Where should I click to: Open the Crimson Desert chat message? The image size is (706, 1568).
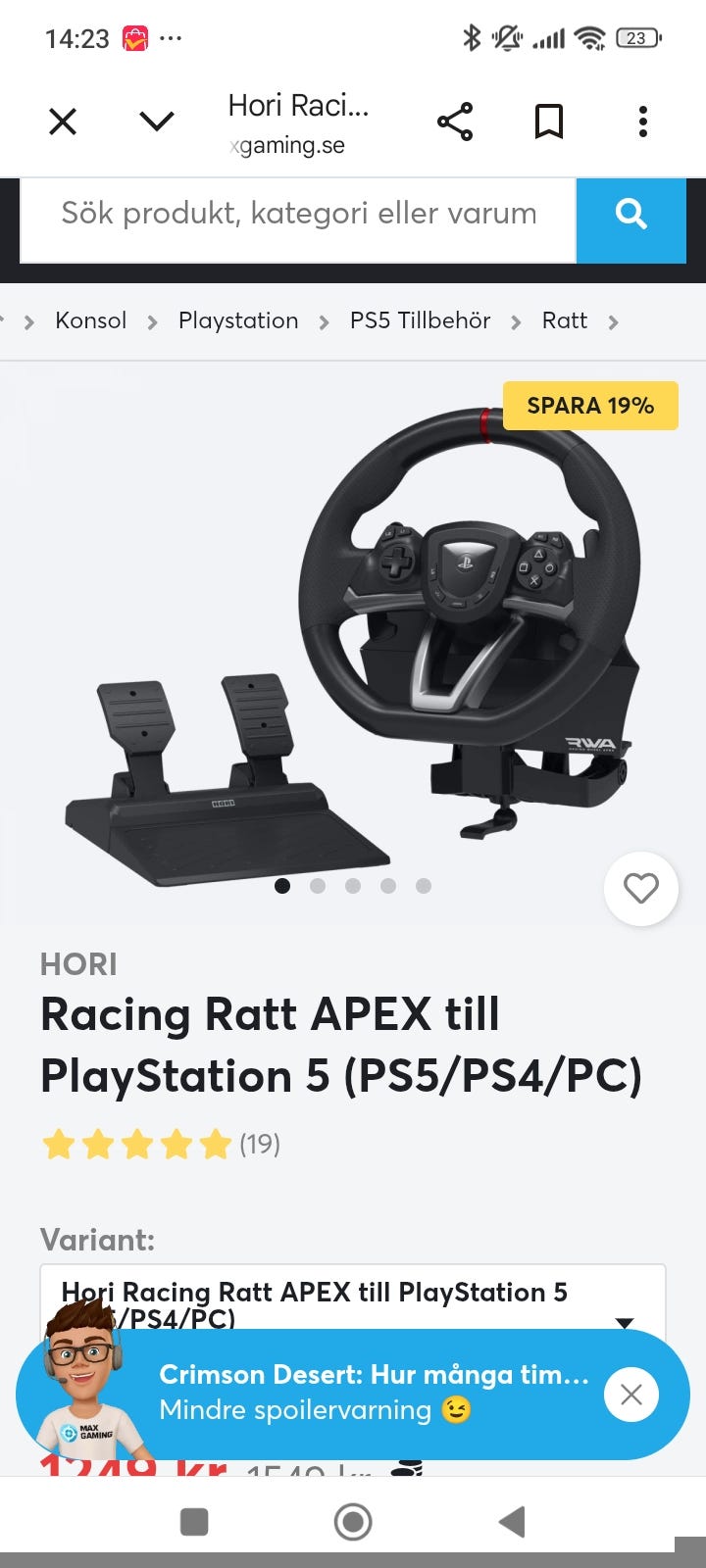(x=375, y=1393)
